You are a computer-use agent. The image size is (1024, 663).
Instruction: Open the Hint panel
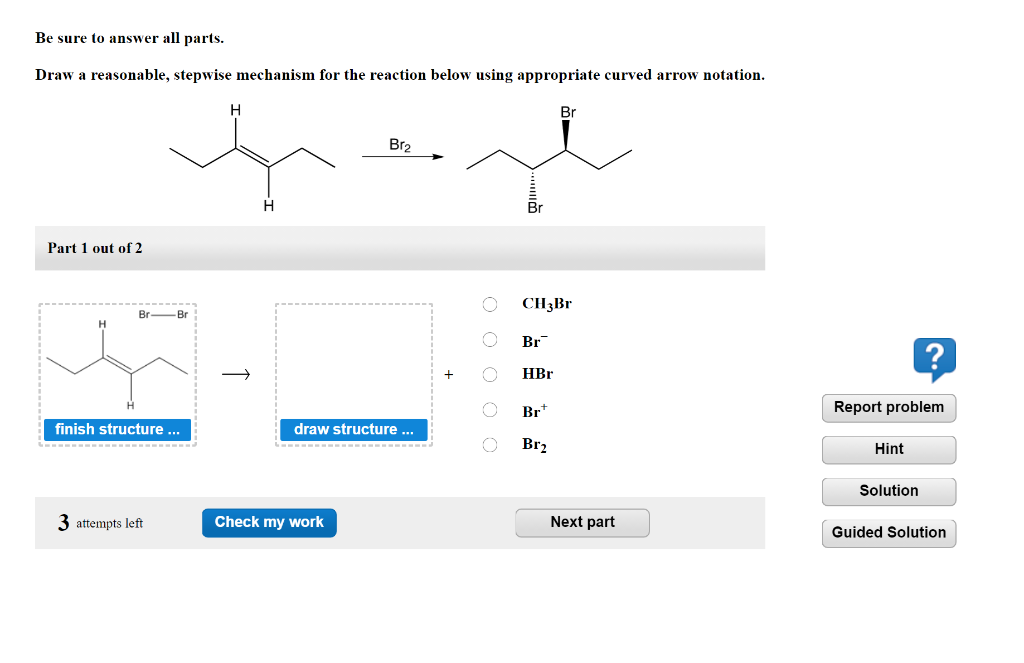point(888,449)
